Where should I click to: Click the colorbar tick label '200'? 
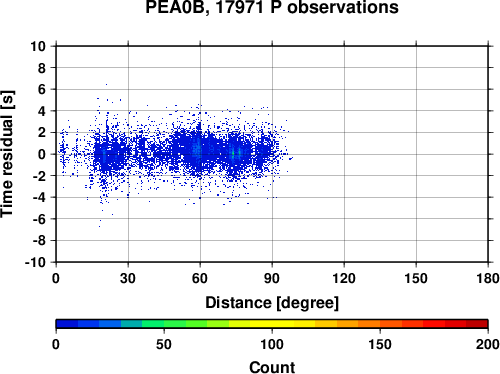tap(488, 344)
